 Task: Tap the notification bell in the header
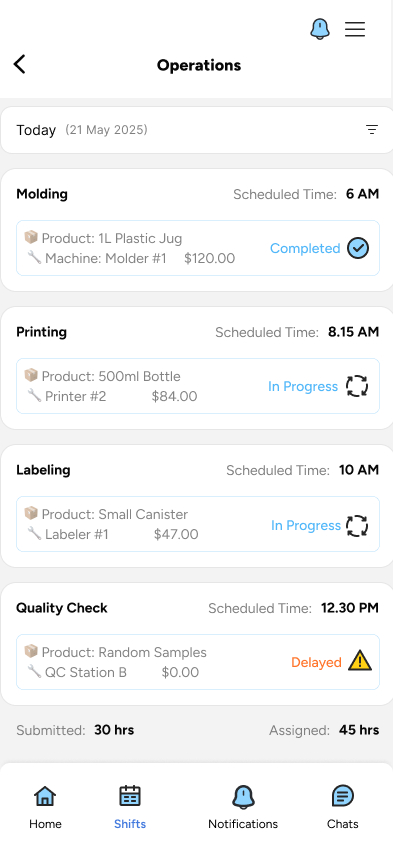(320, 29)
